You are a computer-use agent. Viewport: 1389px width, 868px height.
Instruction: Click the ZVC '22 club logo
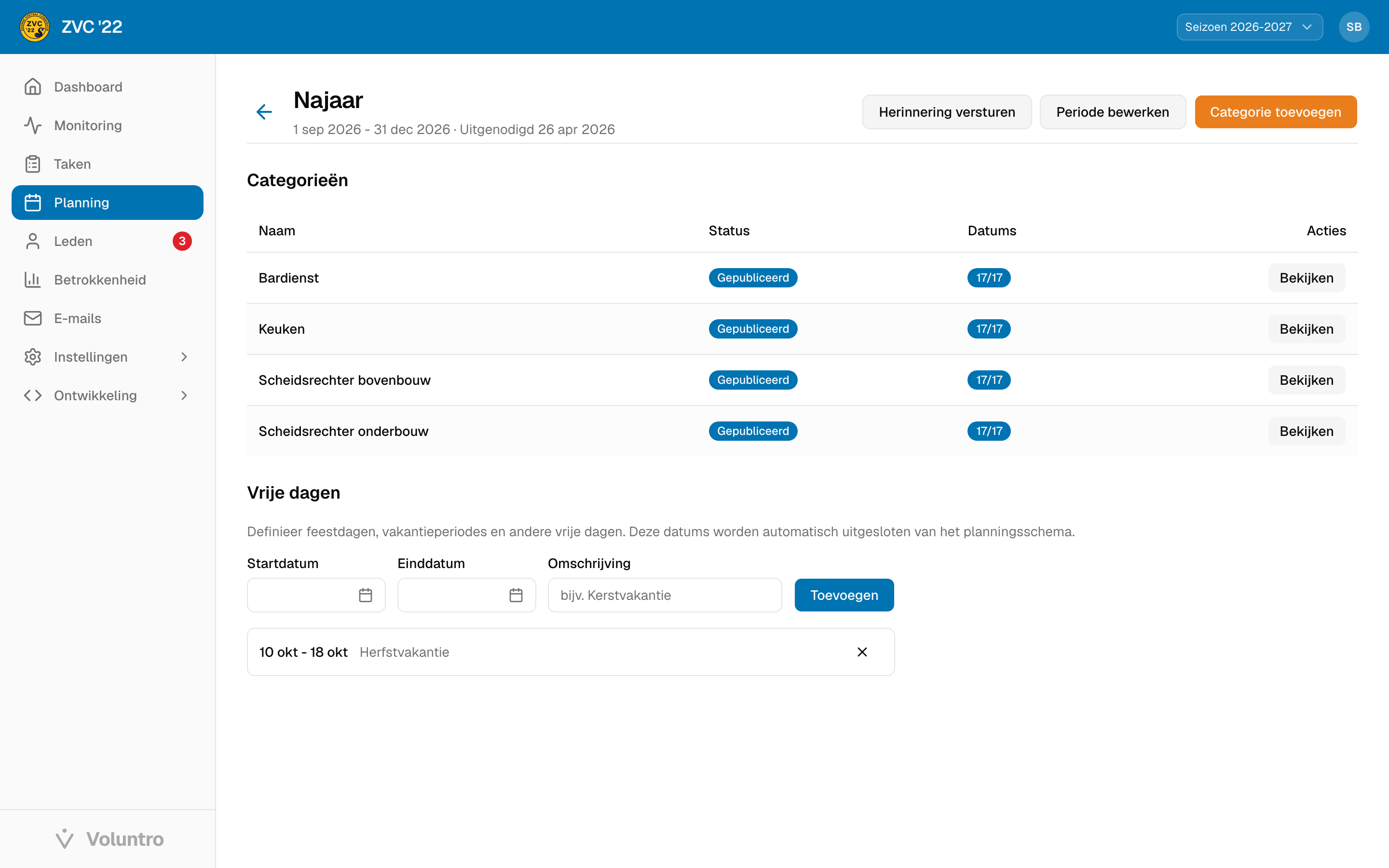point(34,27)
